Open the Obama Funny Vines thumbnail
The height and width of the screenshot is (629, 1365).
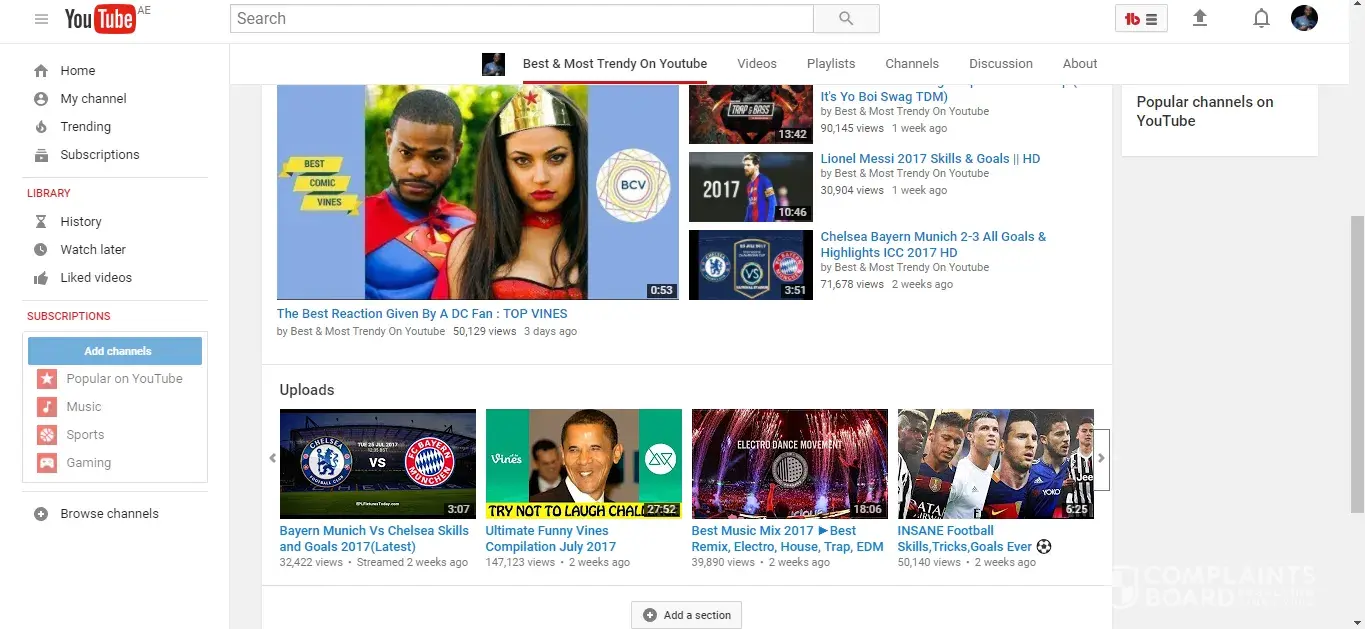583,463
